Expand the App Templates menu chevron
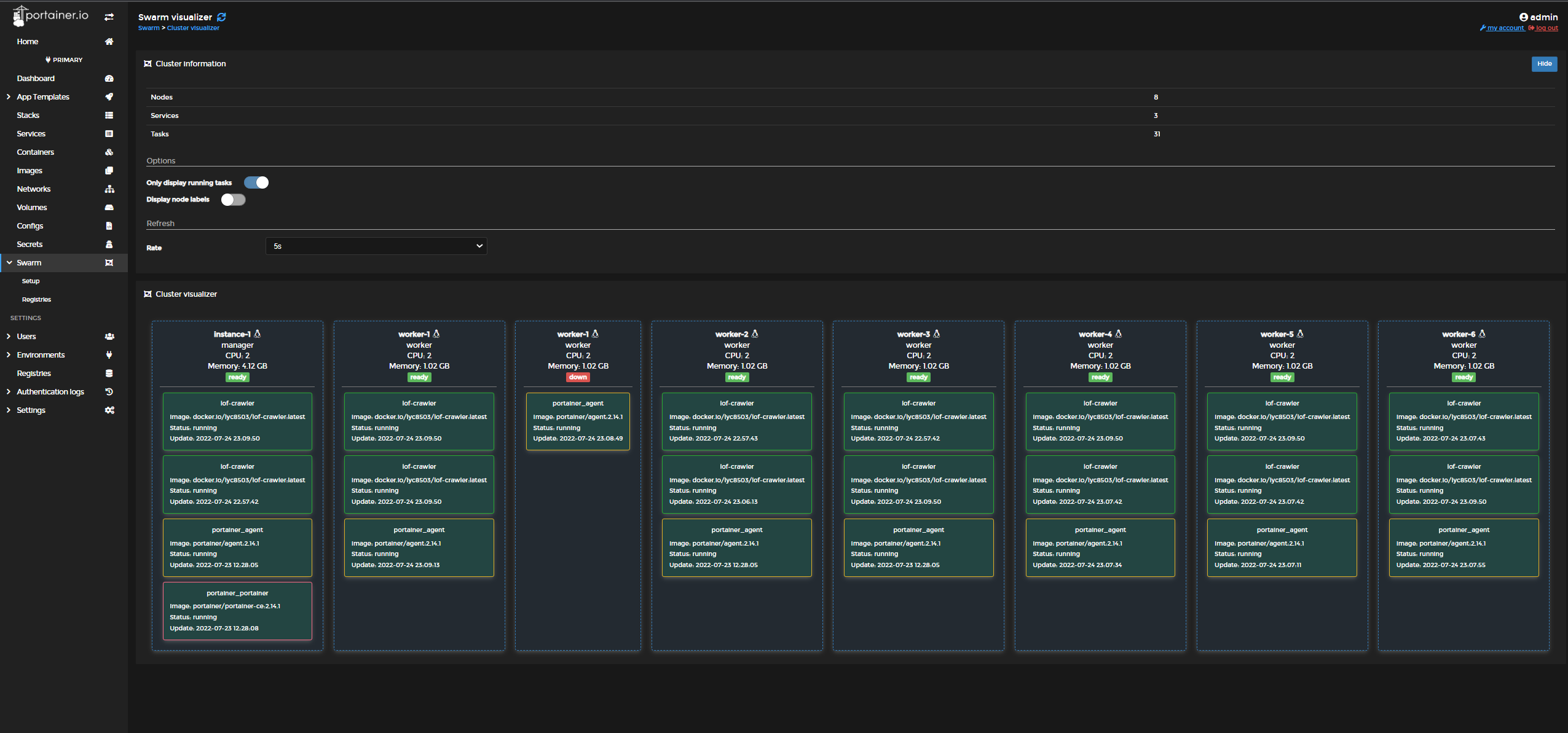This screenshot has width=1568, height=733. click(9, 97)
